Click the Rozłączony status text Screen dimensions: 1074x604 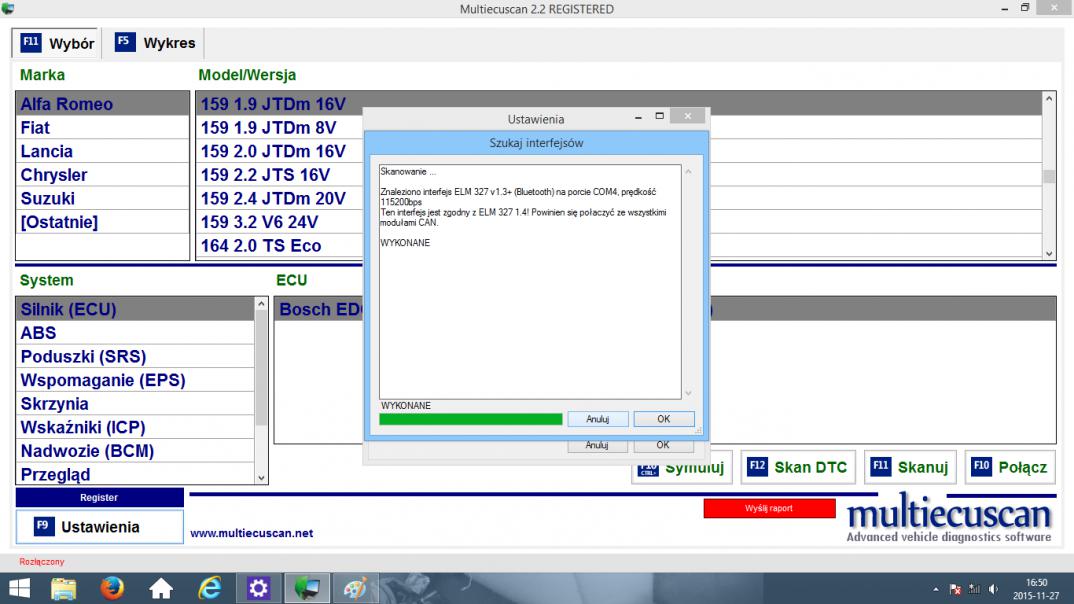pyautogui.click(x=42, y=562)
